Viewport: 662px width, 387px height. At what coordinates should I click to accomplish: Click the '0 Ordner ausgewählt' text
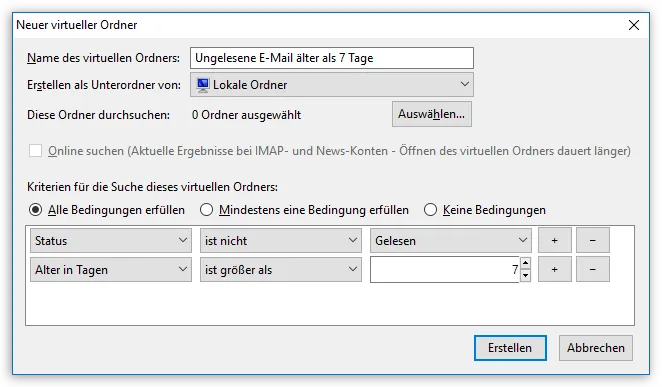pos(247,115)
